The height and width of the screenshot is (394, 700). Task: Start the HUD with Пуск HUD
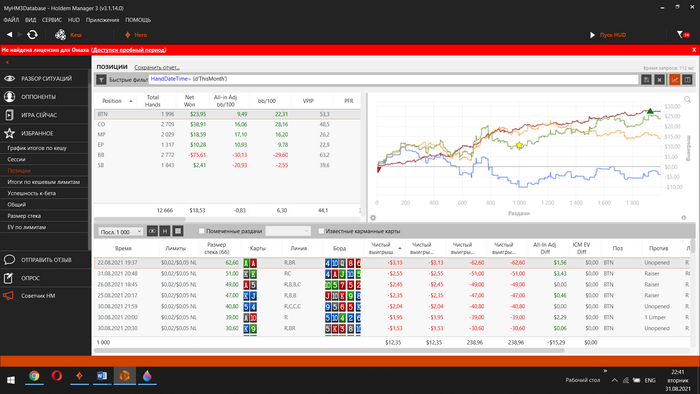(x=608, y=34)
